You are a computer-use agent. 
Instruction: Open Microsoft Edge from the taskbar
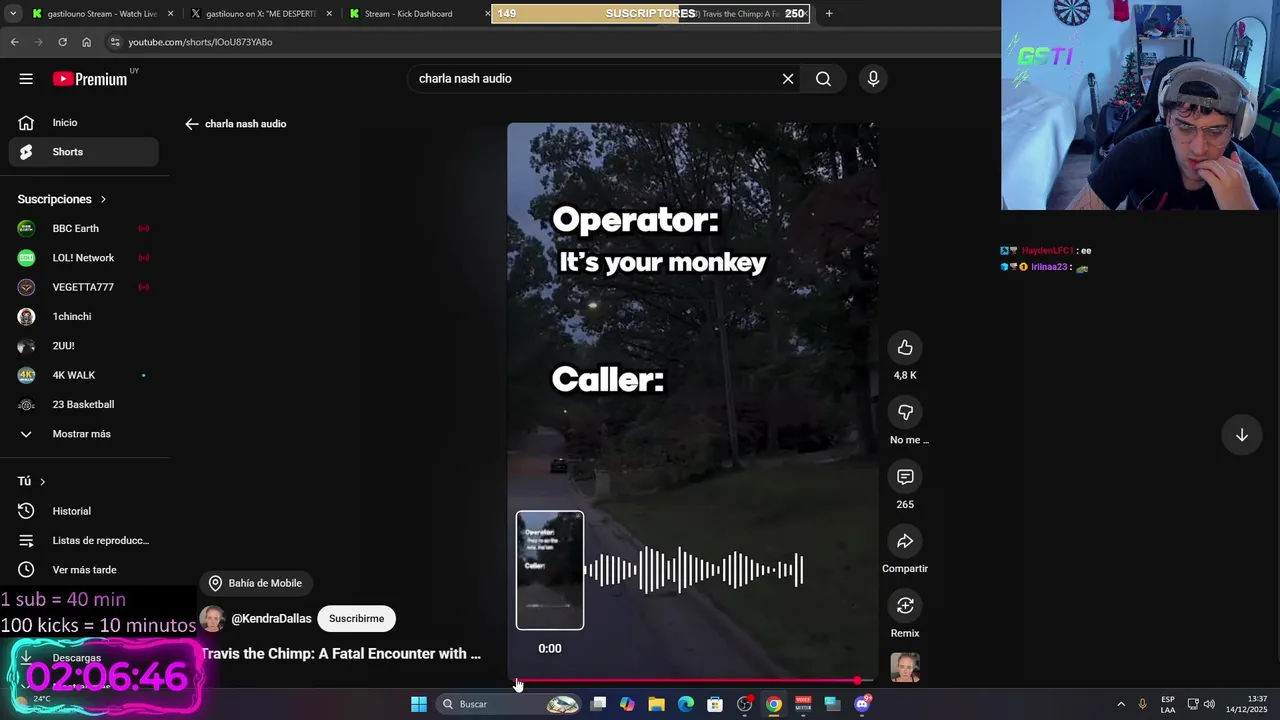click(686, 704)
